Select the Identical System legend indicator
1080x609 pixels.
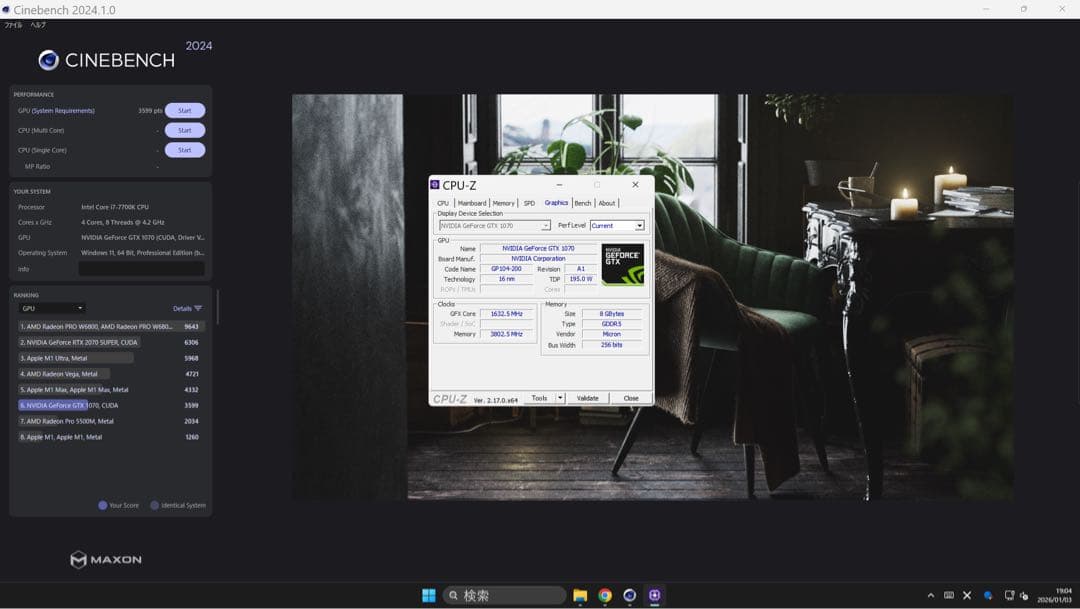(155, 505)
